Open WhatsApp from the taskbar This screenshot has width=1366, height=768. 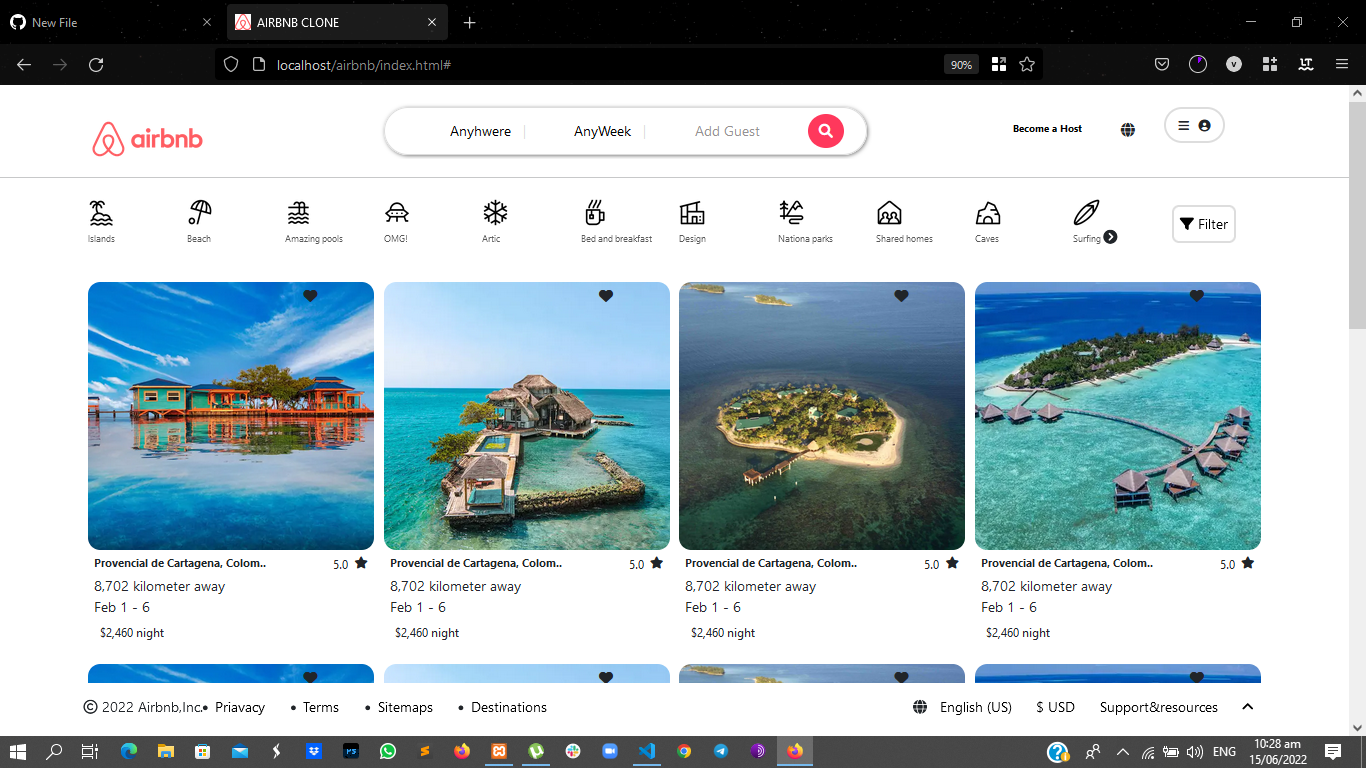pos(388,751)
